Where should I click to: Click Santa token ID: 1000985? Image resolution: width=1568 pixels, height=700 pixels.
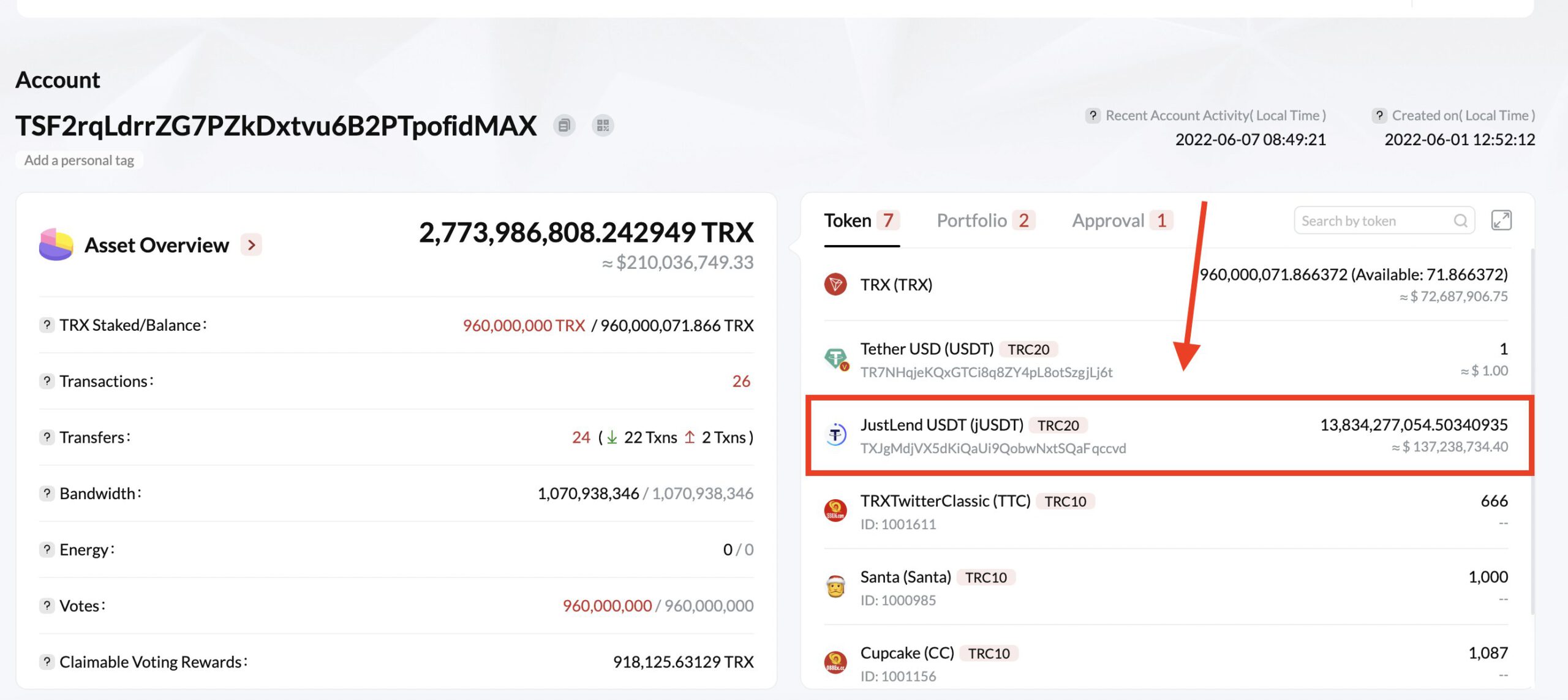coord(898,600)
